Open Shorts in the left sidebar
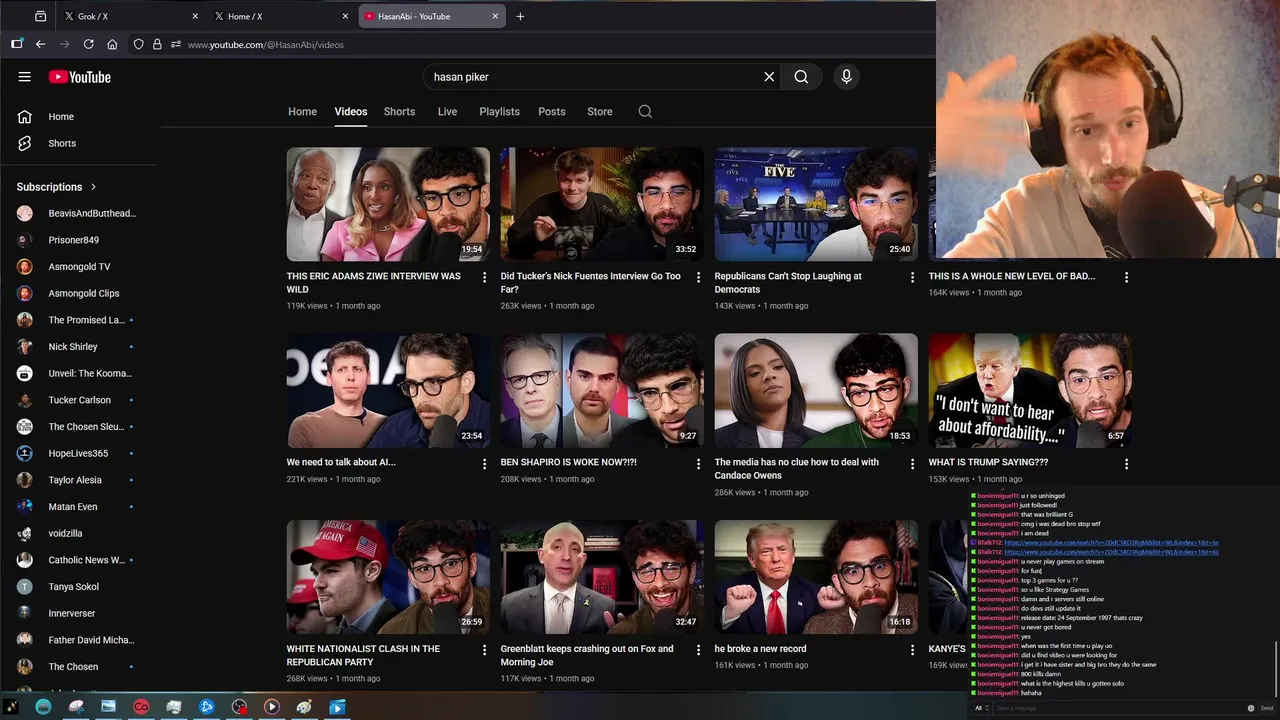This screenshot has height=720, width=1280. [62, 143]
